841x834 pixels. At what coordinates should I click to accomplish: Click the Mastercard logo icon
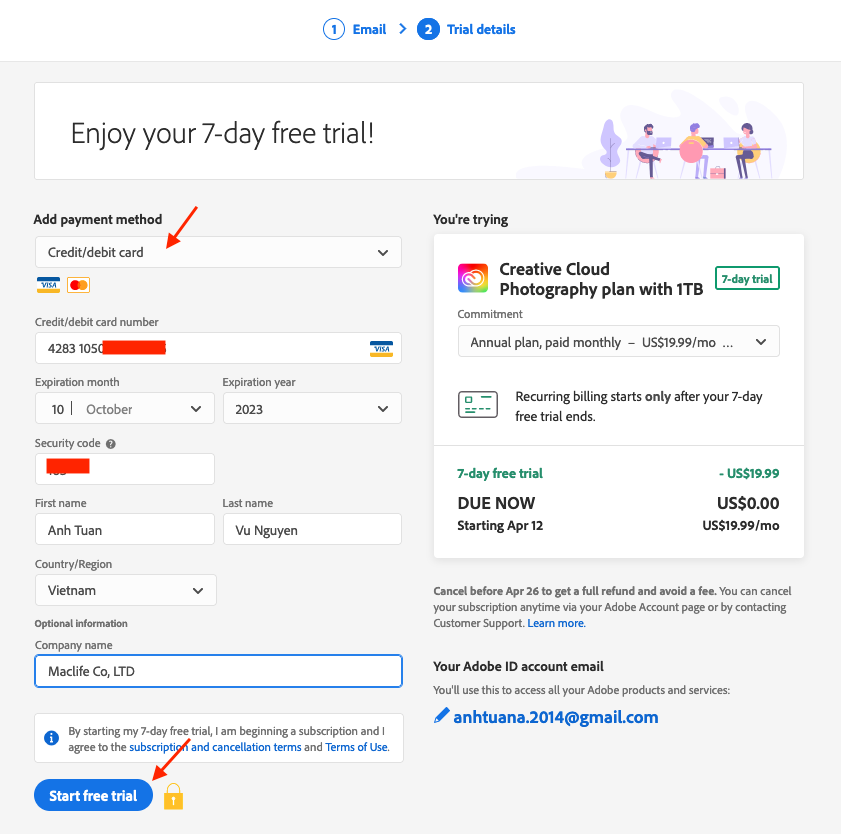[79, 285]
